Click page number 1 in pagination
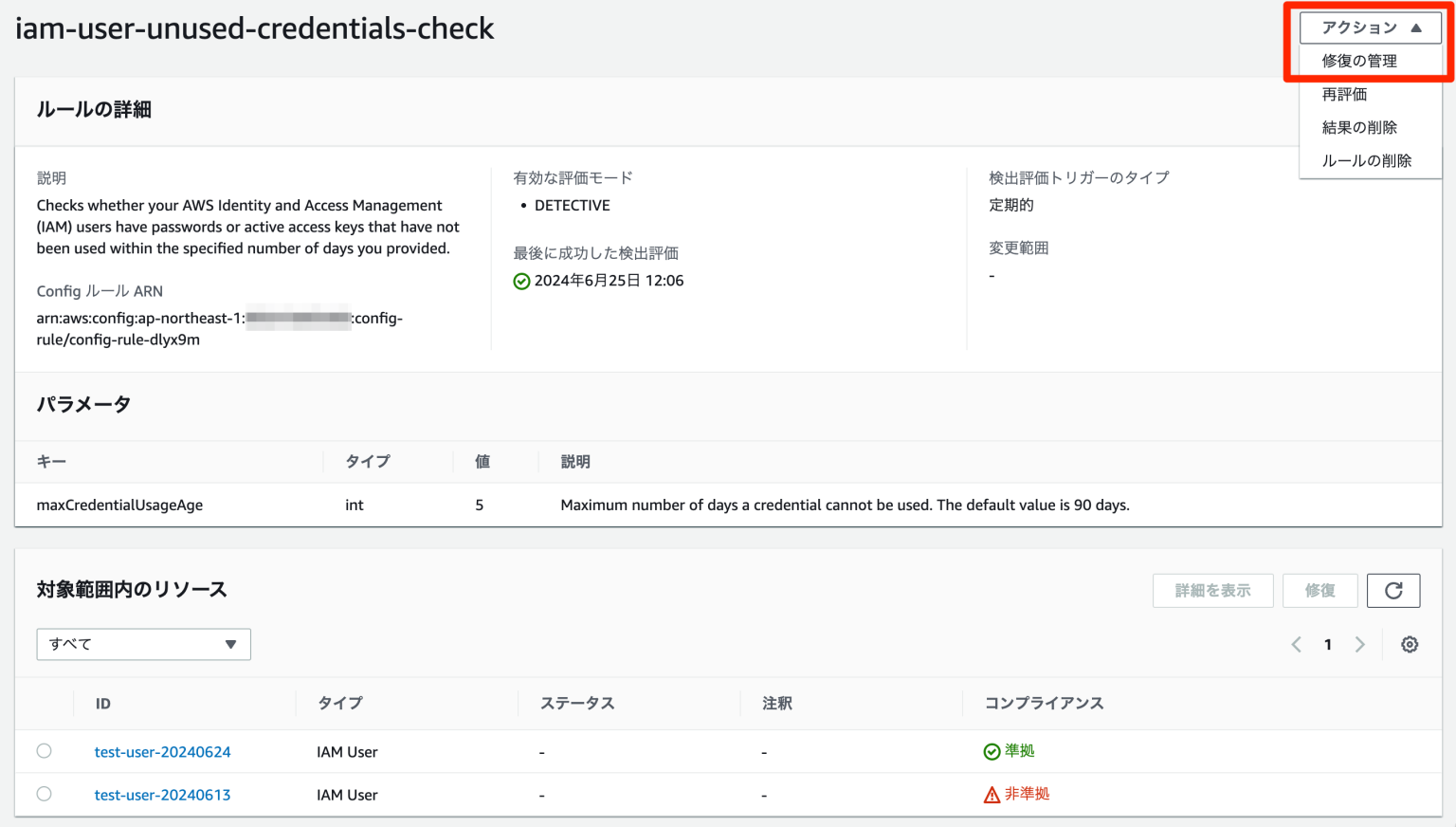1456x827 pixels. [1328, 644]
